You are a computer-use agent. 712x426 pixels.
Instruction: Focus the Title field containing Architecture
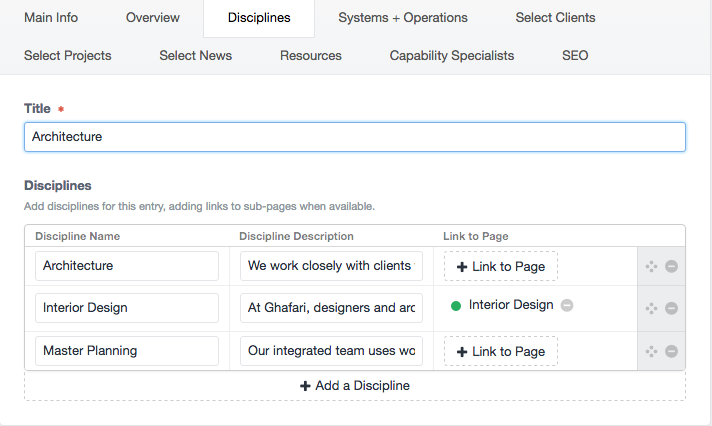355,137
